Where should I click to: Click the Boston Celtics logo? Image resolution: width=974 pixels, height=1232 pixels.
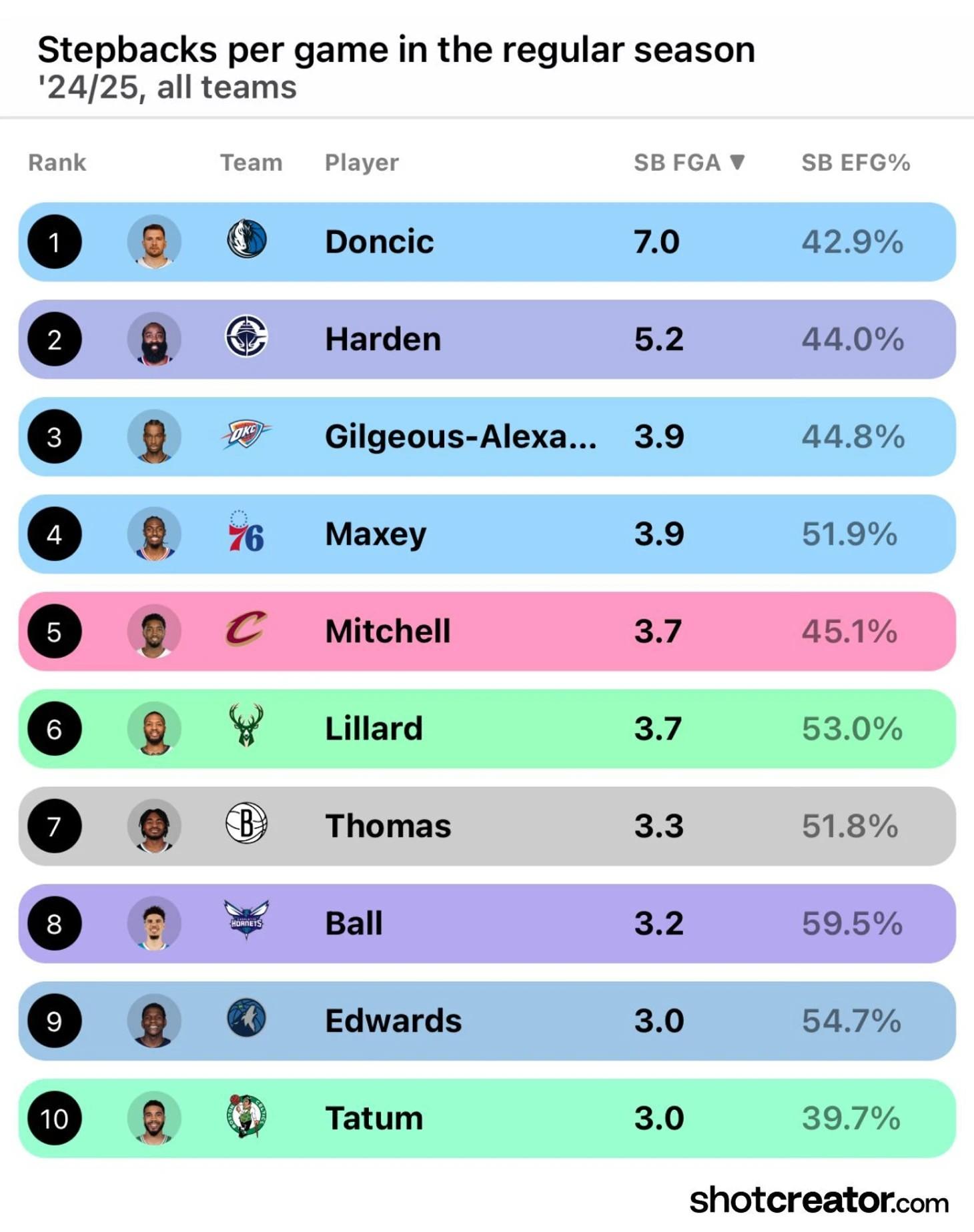246,1115
